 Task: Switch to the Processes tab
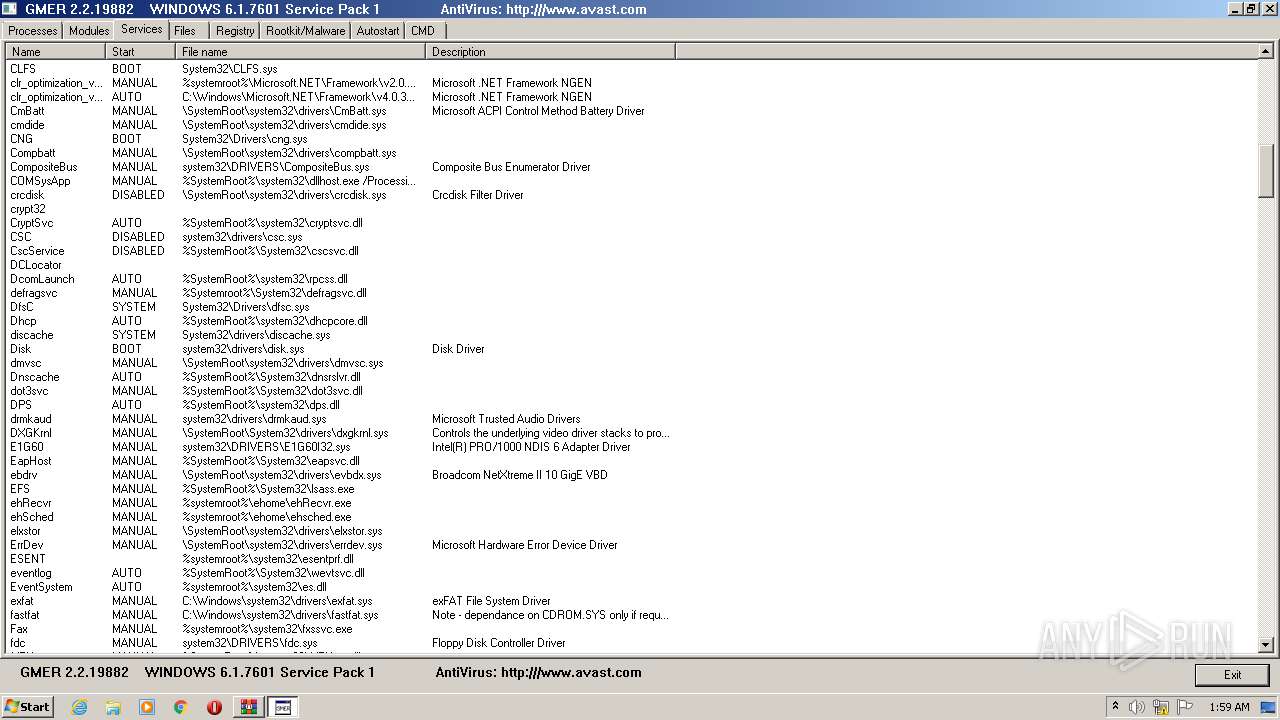(x=33, y=31)
